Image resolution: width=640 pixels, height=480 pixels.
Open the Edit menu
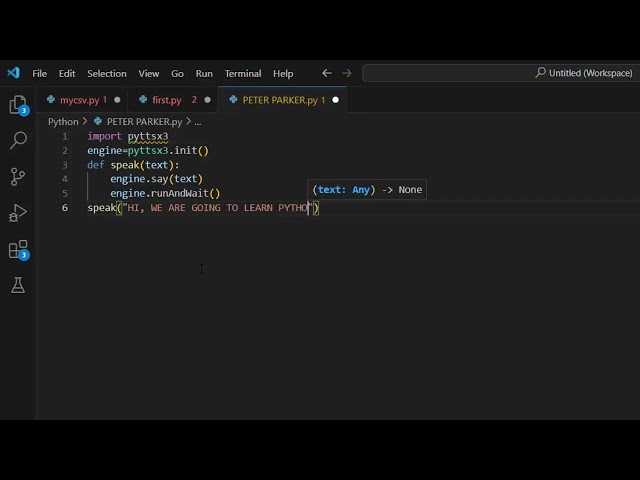pos(67,73)
